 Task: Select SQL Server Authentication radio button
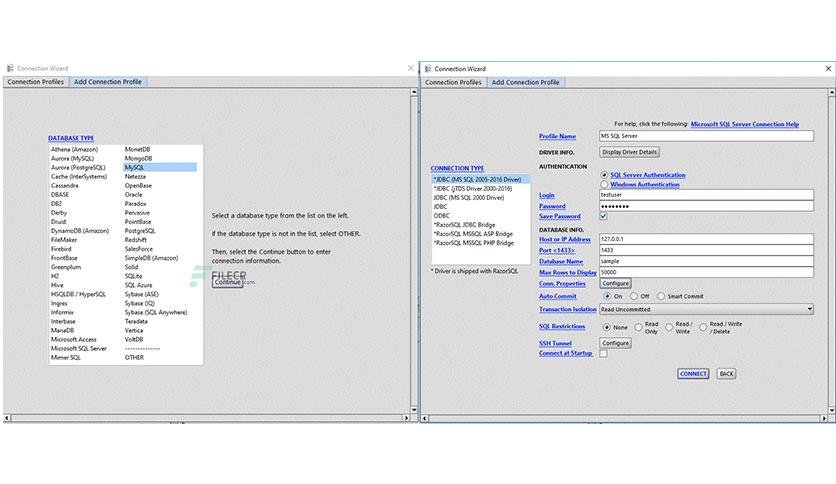[604, 175]
